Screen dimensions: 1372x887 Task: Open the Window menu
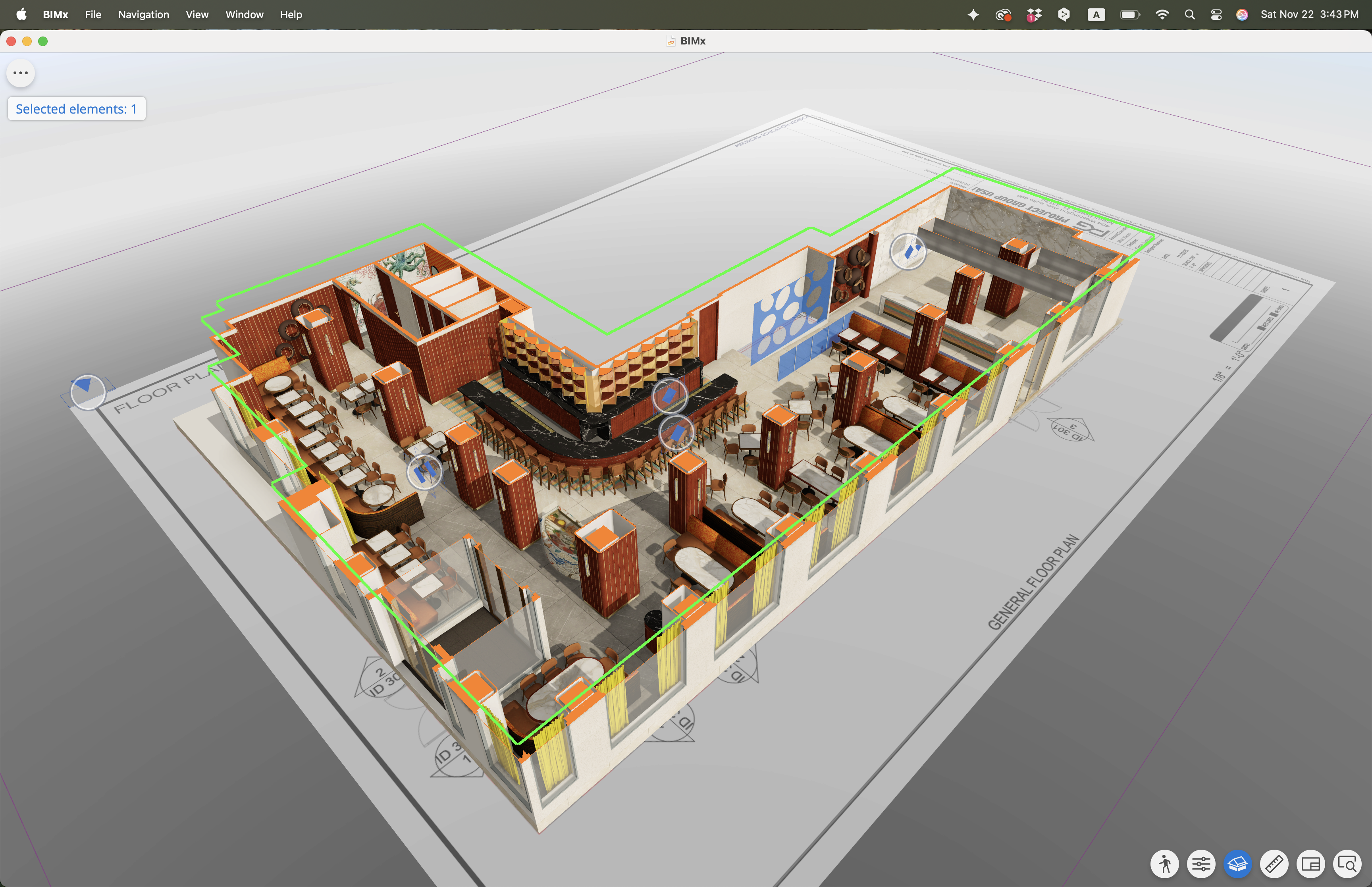click(244, 14)
